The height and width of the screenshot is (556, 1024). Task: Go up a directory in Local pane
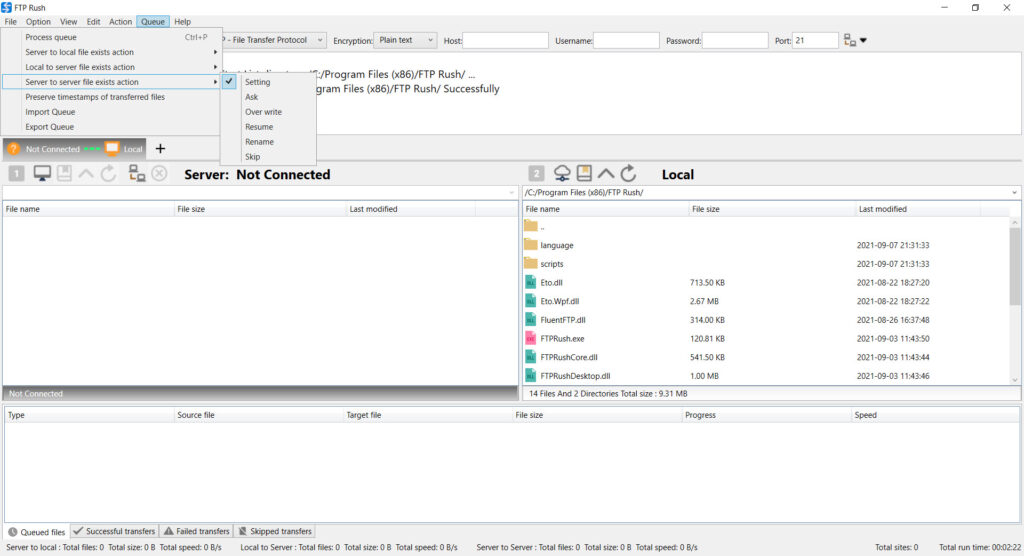click(x=606, y=173)
